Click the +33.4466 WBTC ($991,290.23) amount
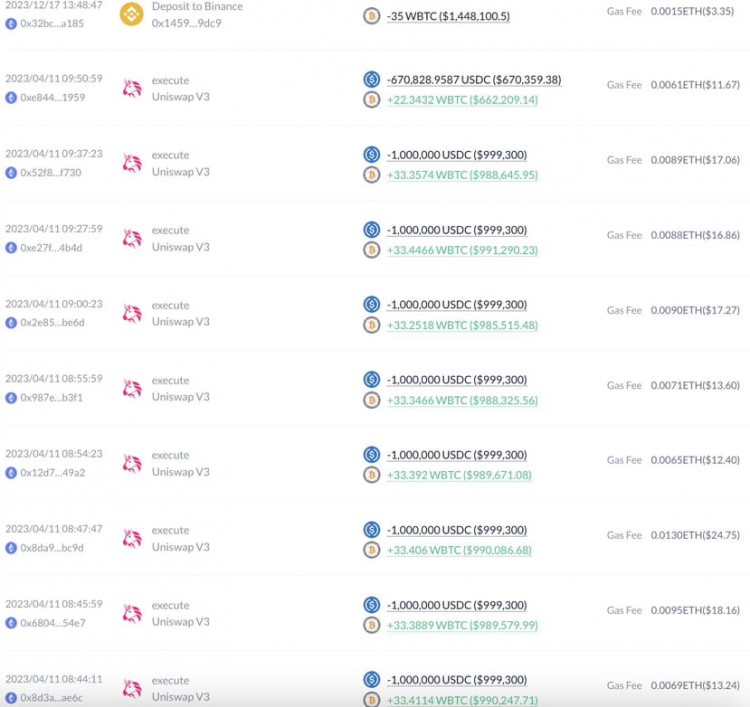The image size is (750, 707). pos(463,250)
